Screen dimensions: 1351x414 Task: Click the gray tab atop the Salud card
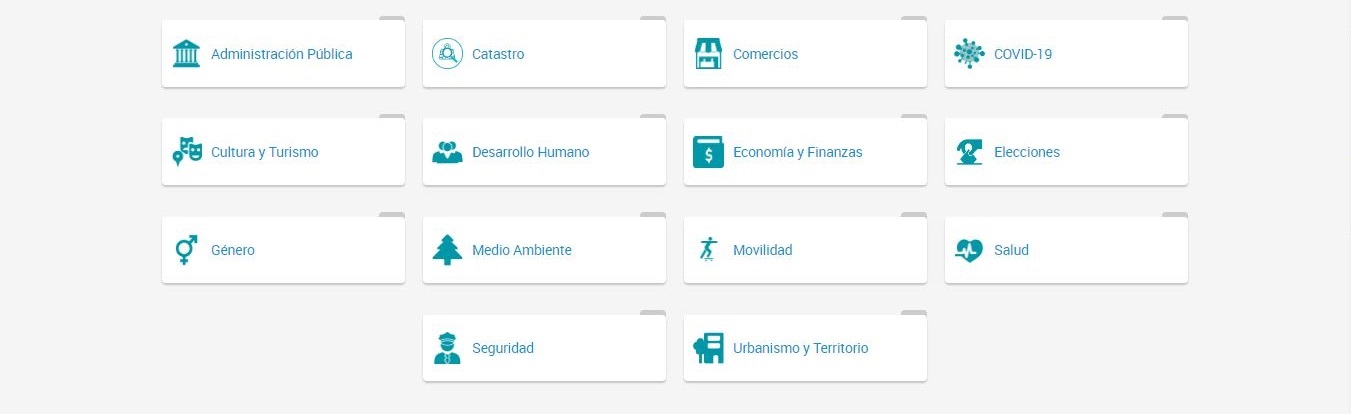pos(1174,215)
